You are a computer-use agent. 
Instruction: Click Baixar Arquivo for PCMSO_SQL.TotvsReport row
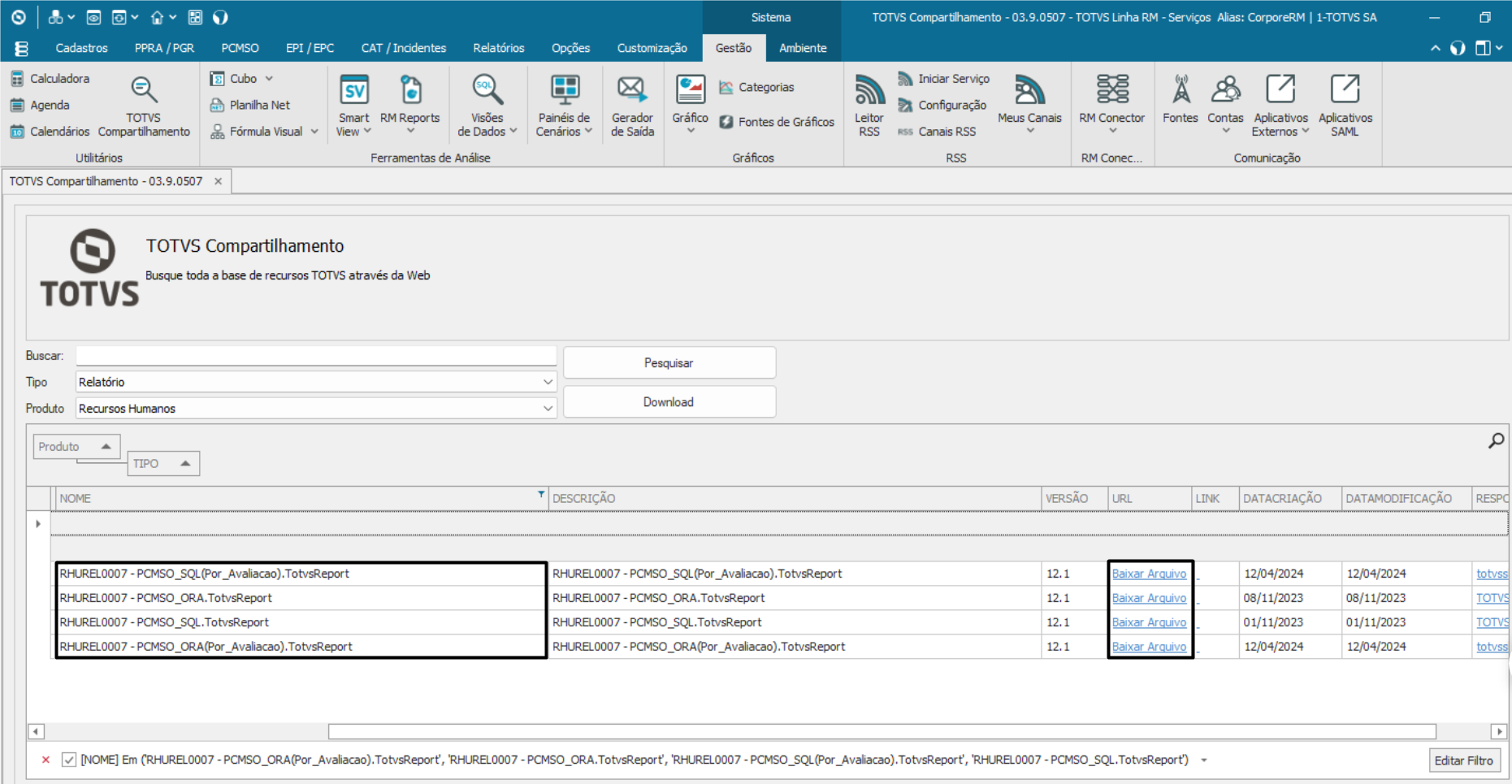click(x=1149, y=622)
